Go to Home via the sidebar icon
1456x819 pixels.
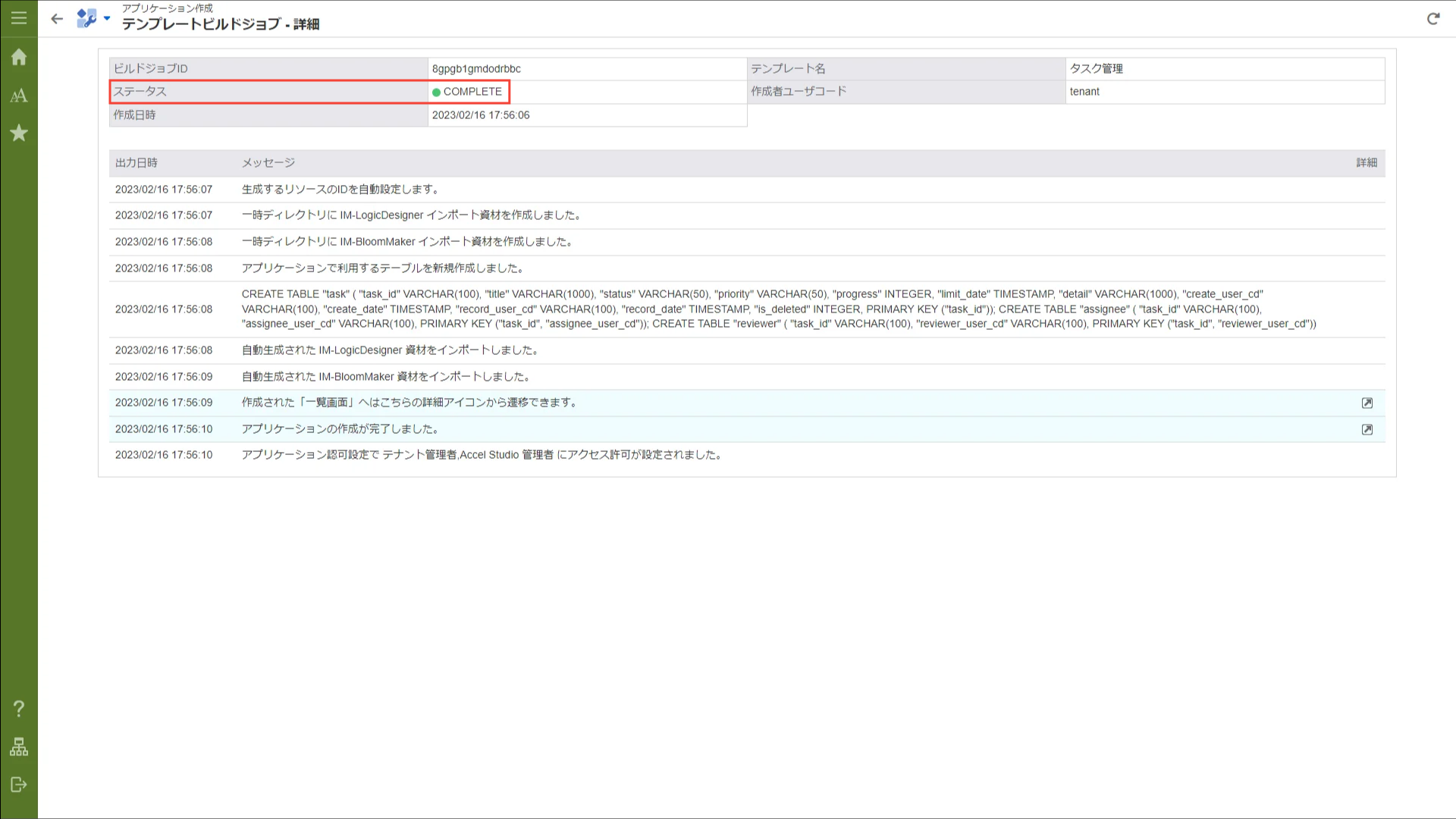pos(19,58)
